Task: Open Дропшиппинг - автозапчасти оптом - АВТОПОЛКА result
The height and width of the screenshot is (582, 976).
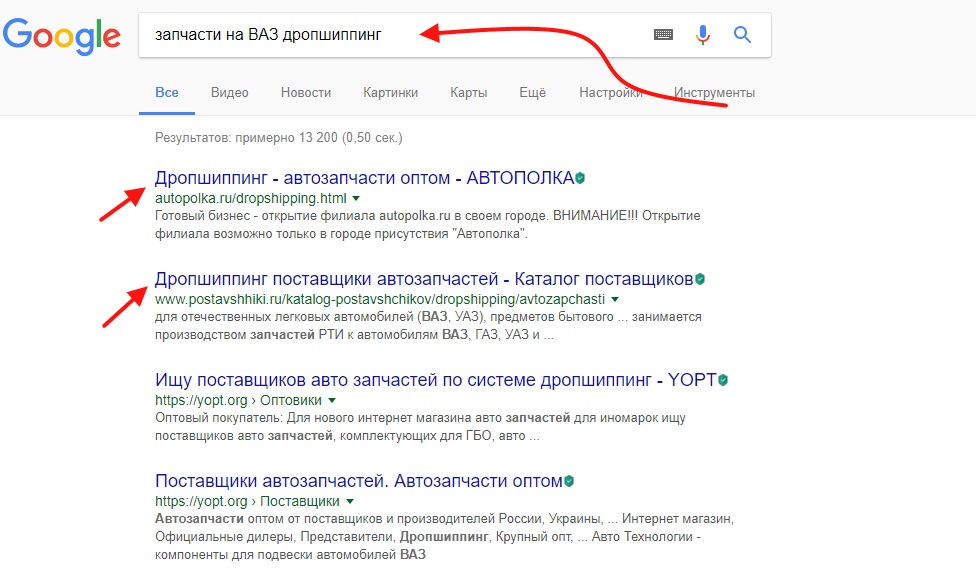Action: click(x=364, y=178)
